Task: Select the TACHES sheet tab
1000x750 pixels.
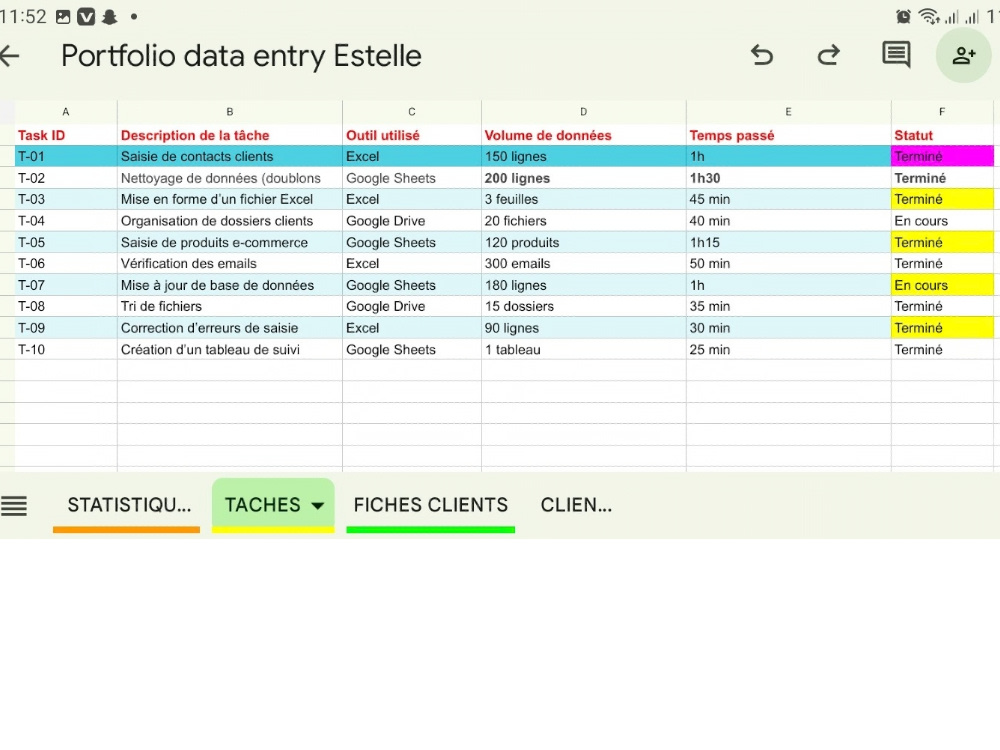Action: click(262, 505)
